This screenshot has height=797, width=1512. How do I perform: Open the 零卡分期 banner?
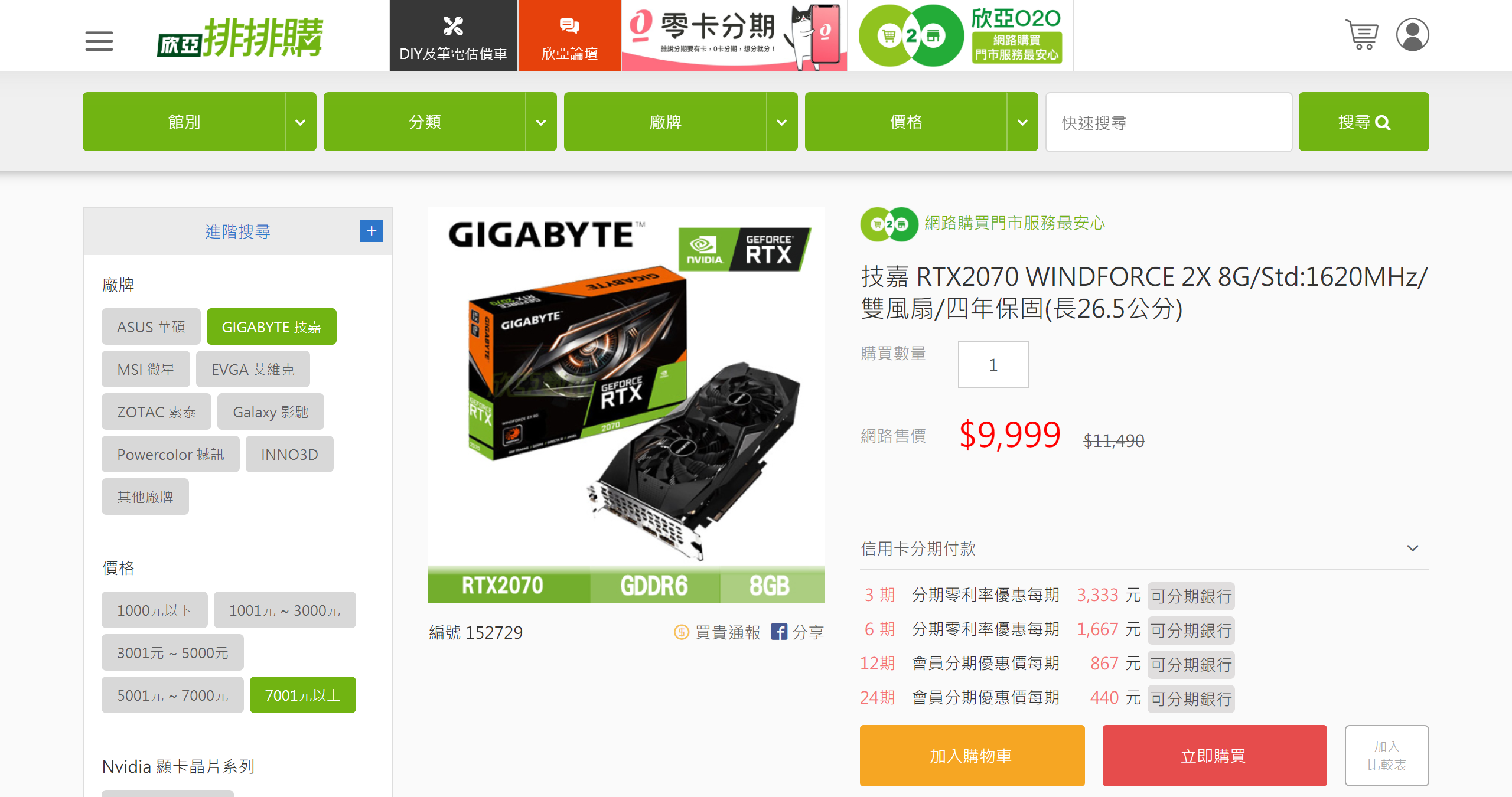pos(734,35)
